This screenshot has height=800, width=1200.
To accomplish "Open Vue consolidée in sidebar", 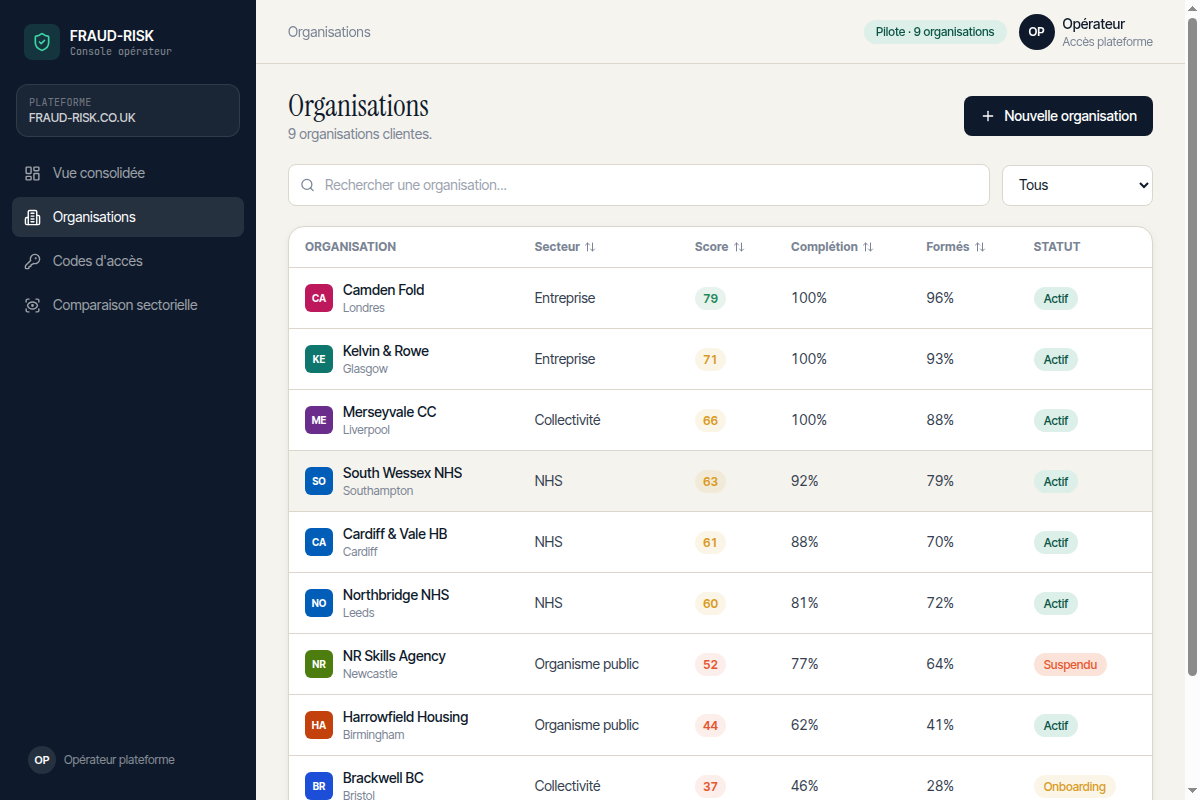I will (128, 173).
